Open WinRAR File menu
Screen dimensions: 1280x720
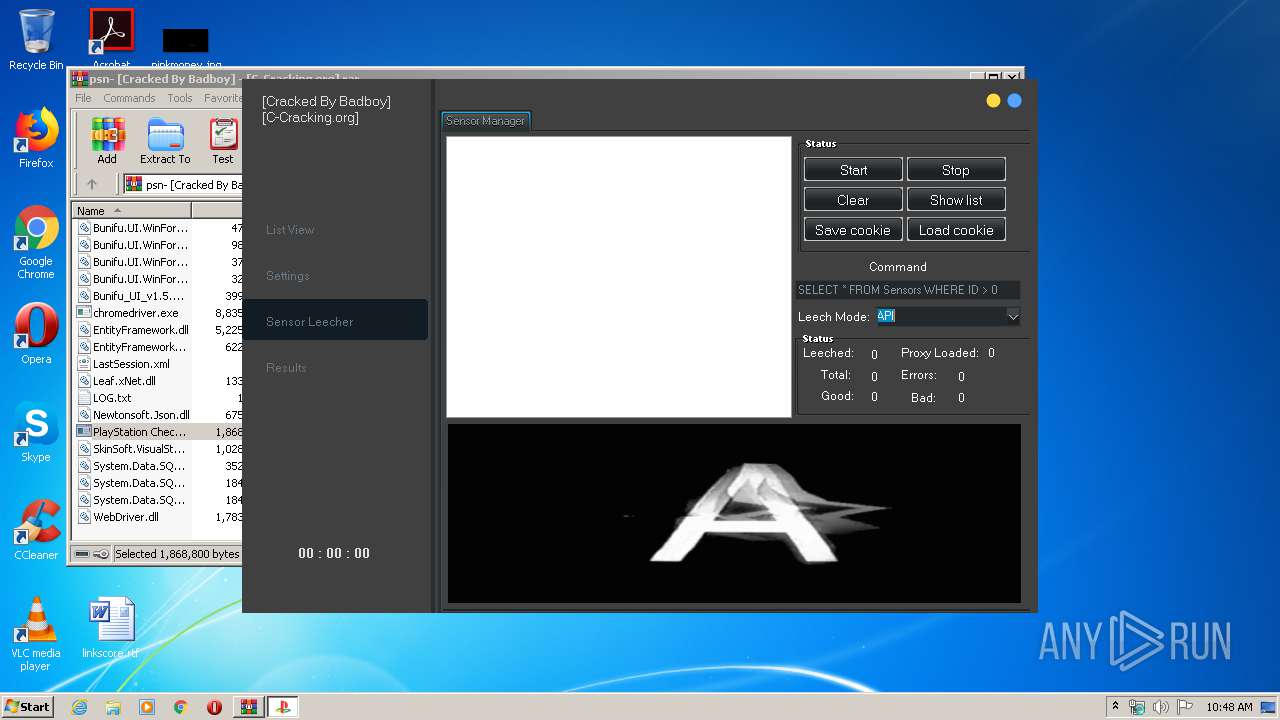pyautogui.click(x=83, y=98)
